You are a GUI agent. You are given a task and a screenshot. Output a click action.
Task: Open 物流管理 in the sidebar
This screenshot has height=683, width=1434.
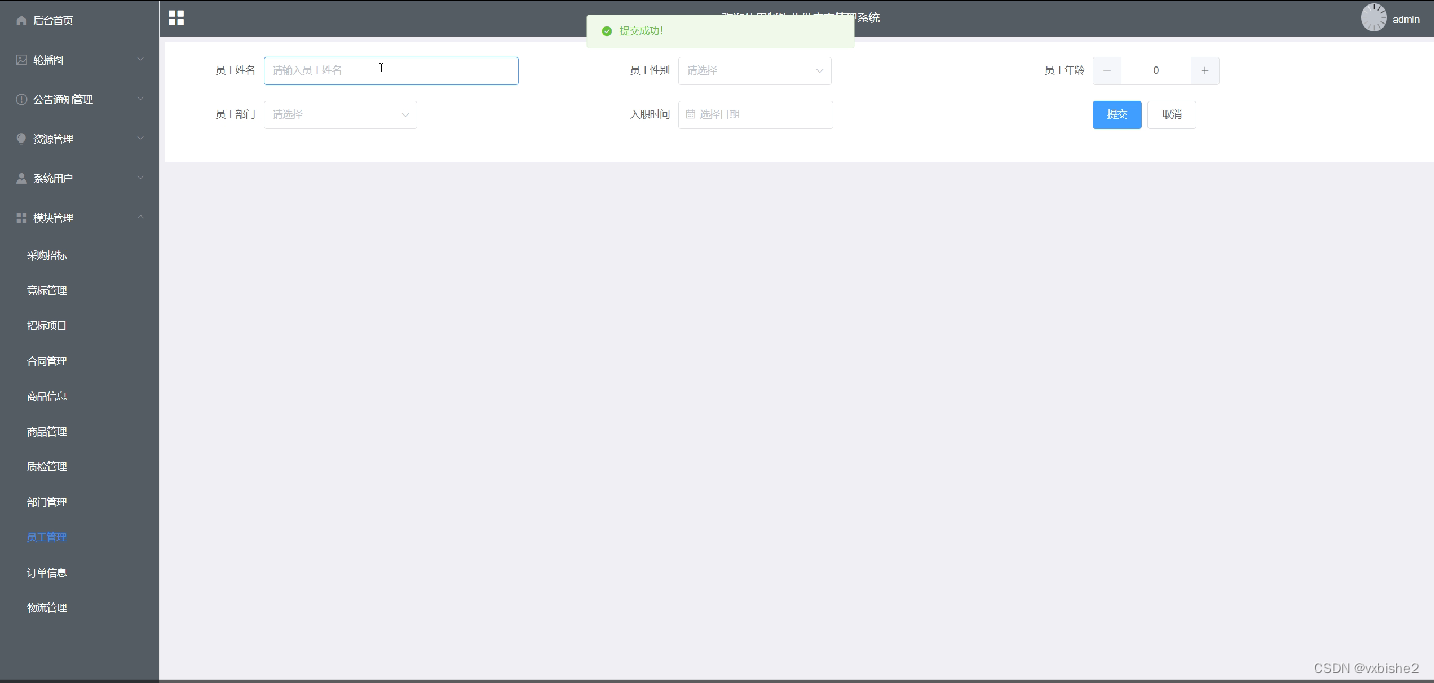(47, 608)
